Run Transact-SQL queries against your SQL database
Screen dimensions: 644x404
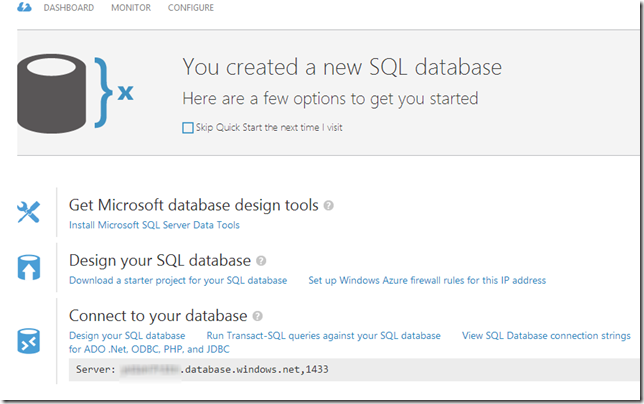point(323,336)
